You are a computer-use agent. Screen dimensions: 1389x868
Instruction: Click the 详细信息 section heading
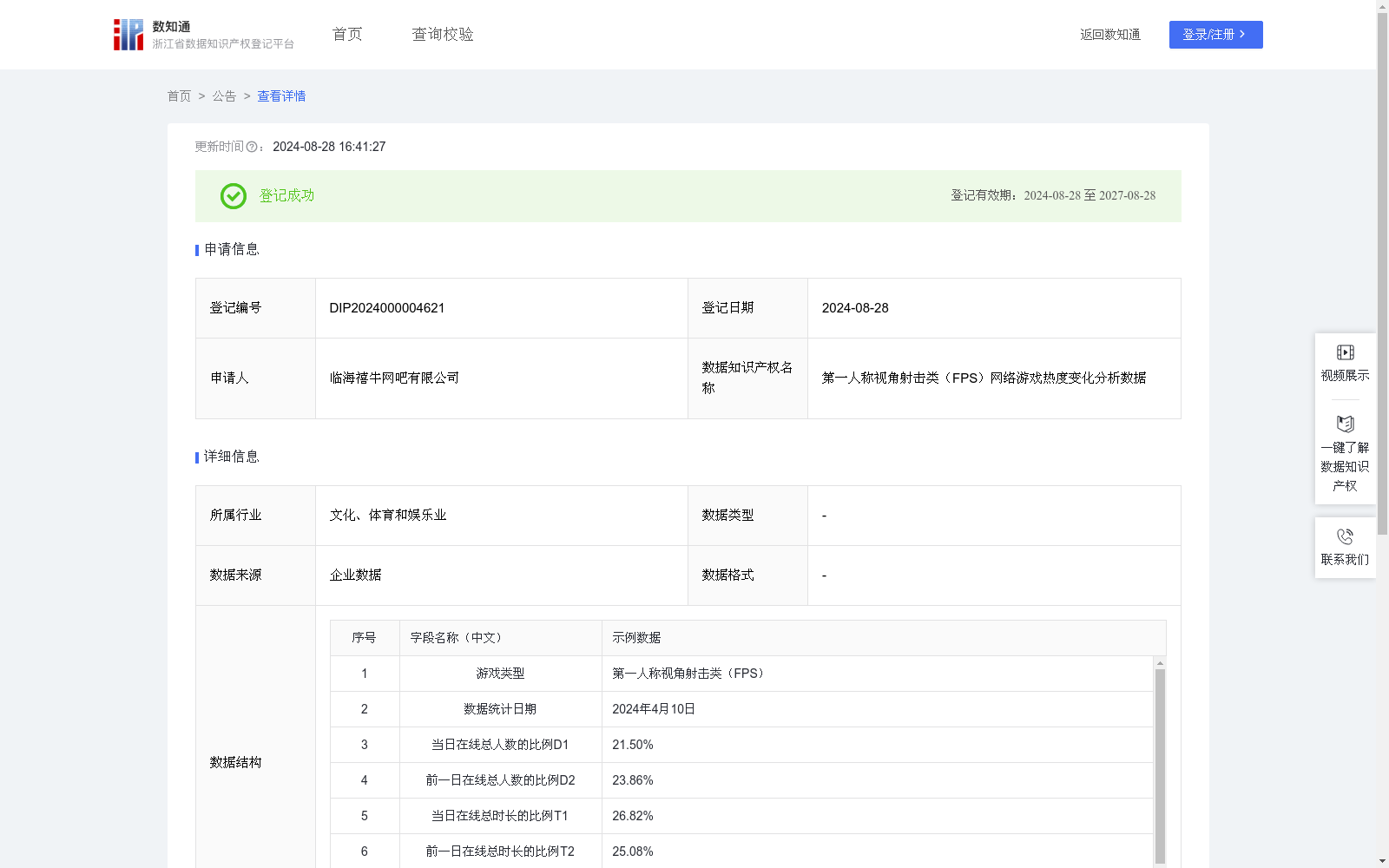pos(232,457)
